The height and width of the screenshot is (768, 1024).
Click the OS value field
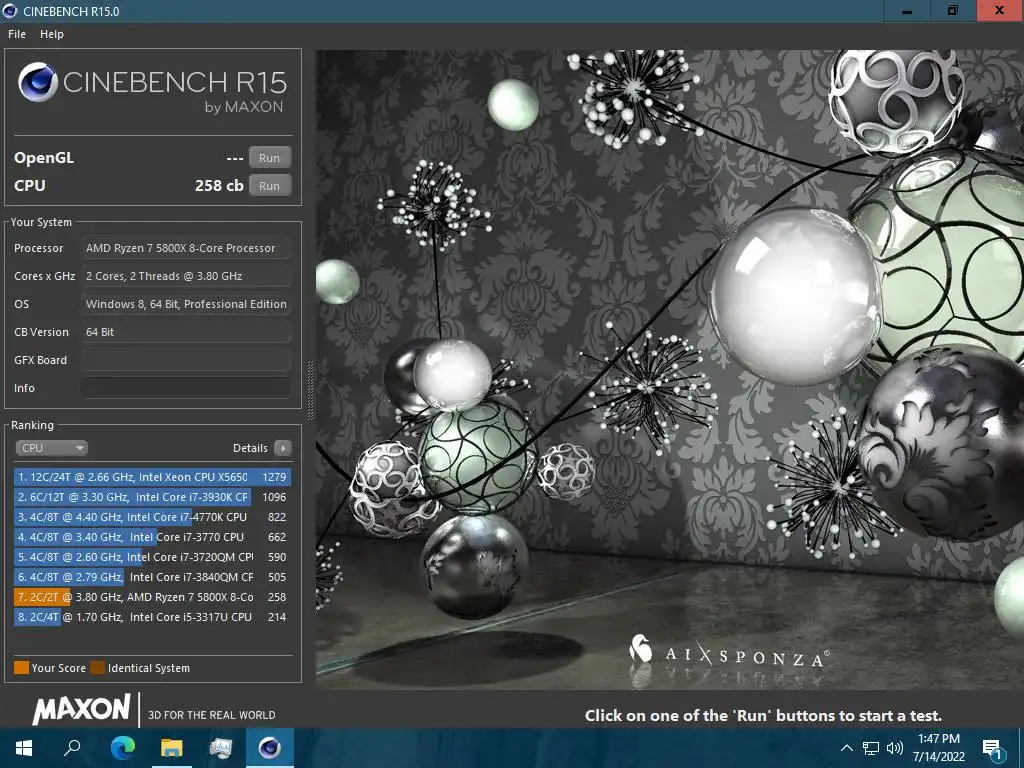186,304
